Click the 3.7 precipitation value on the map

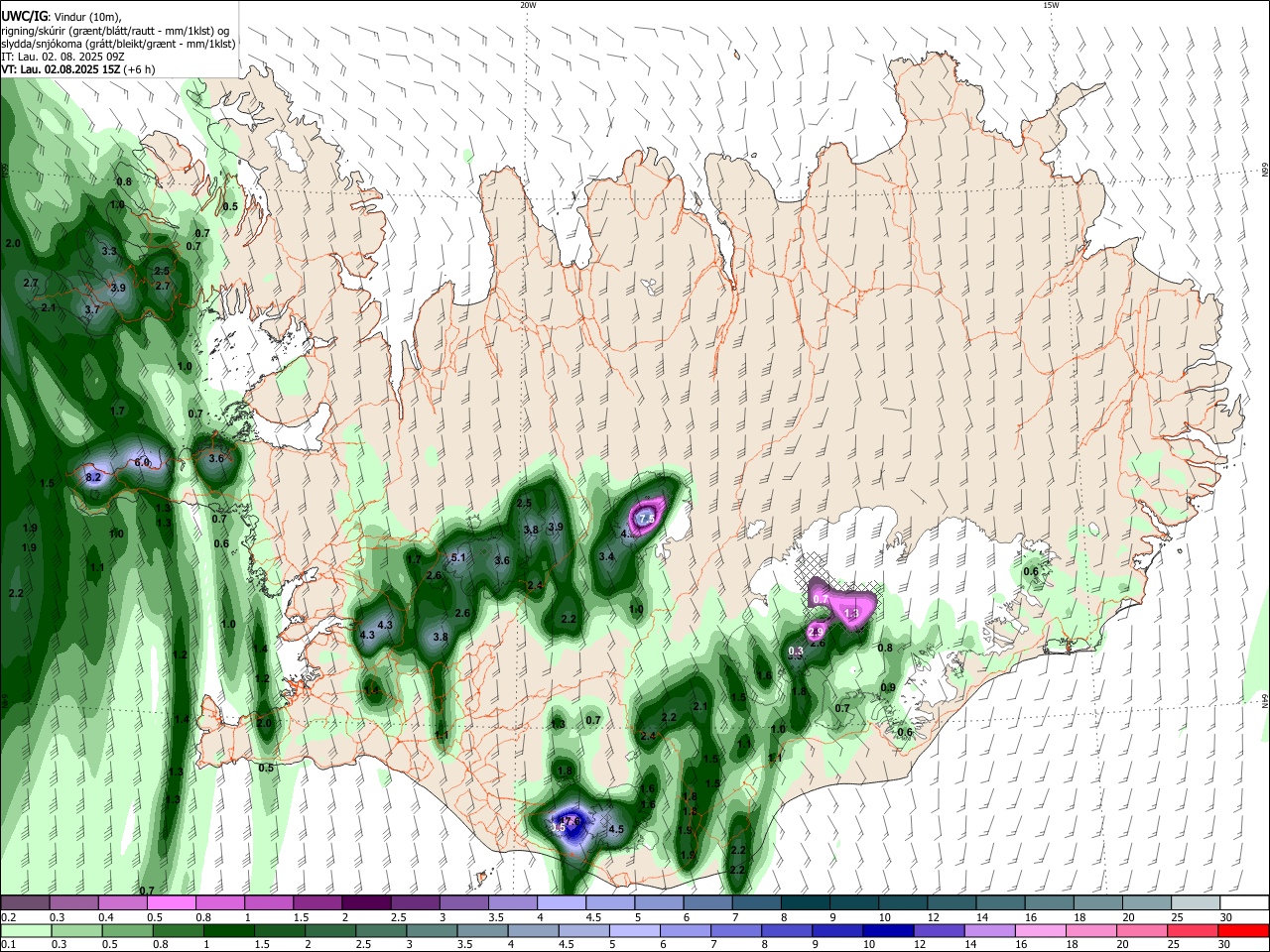pos(92,309)
